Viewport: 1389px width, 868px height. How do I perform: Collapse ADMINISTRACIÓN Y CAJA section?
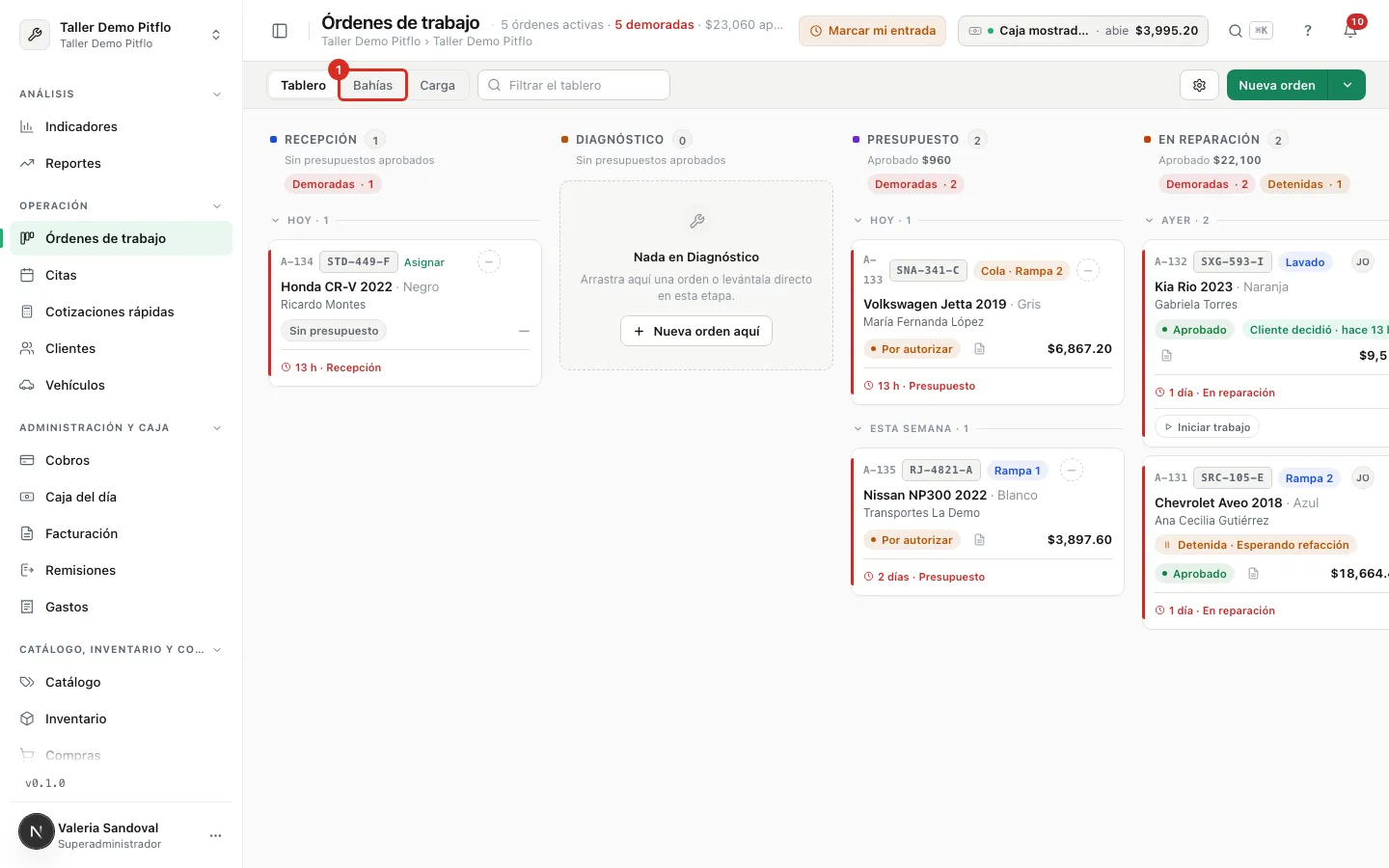coord(217,428)
